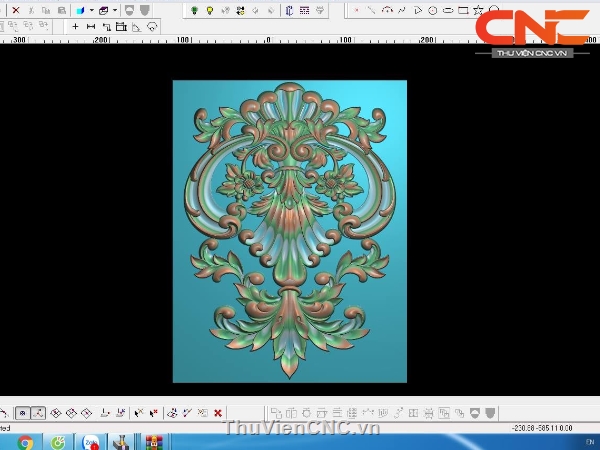Screen dimensions: 600x450
Task: Click the plus crosshair icon in second toolbar
Action: pos(75,26)
